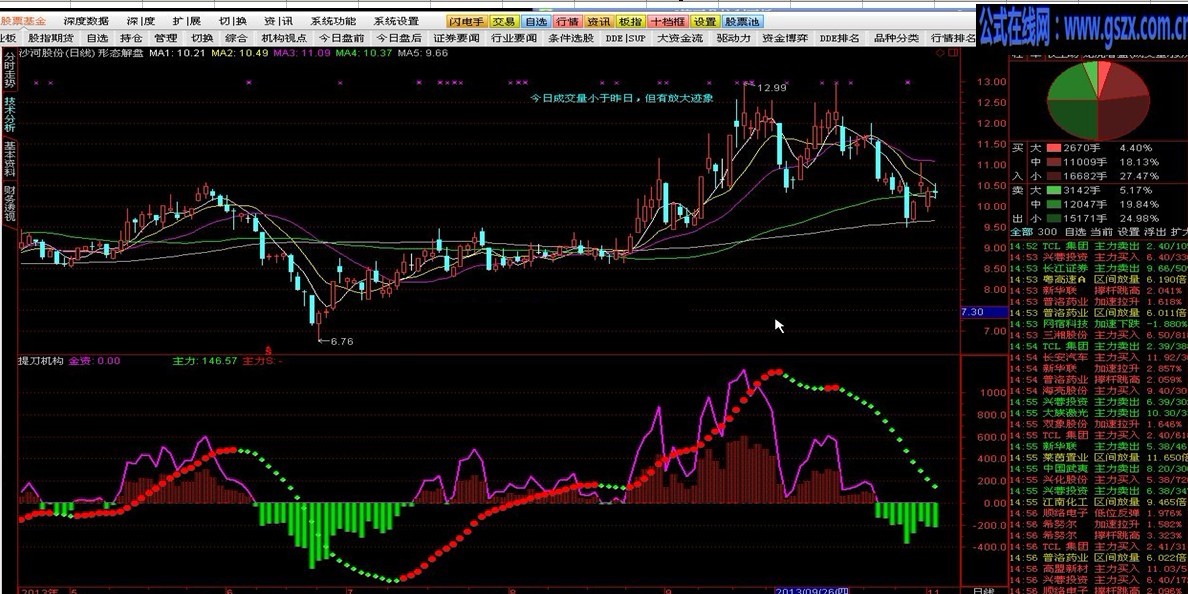This screenshot has height=594, width=1188.
Task: Click the 板指 toolbar button
Action: [x=630, y=22]
